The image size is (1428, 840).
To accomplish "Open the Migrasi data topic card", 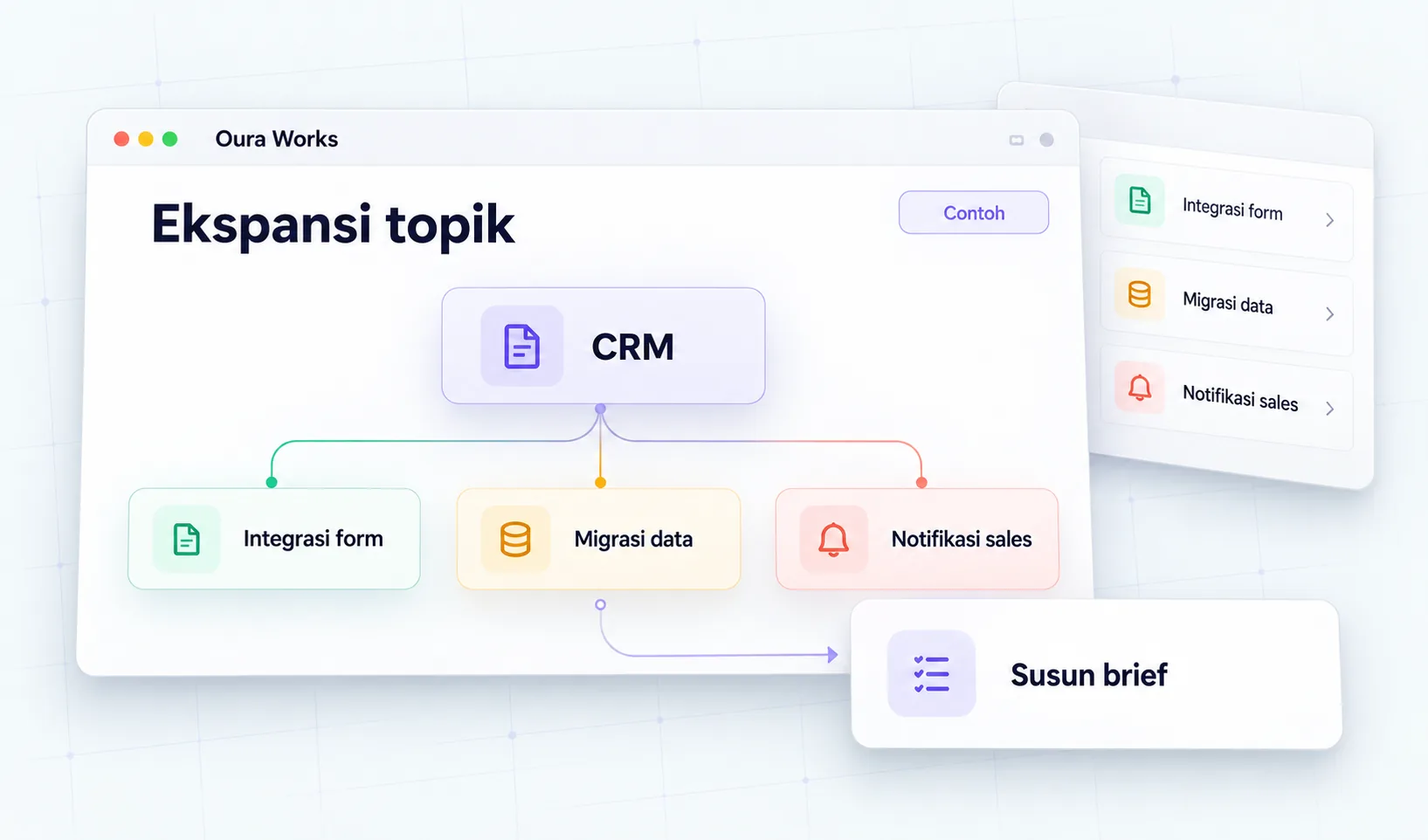I will tap(599, 539).
